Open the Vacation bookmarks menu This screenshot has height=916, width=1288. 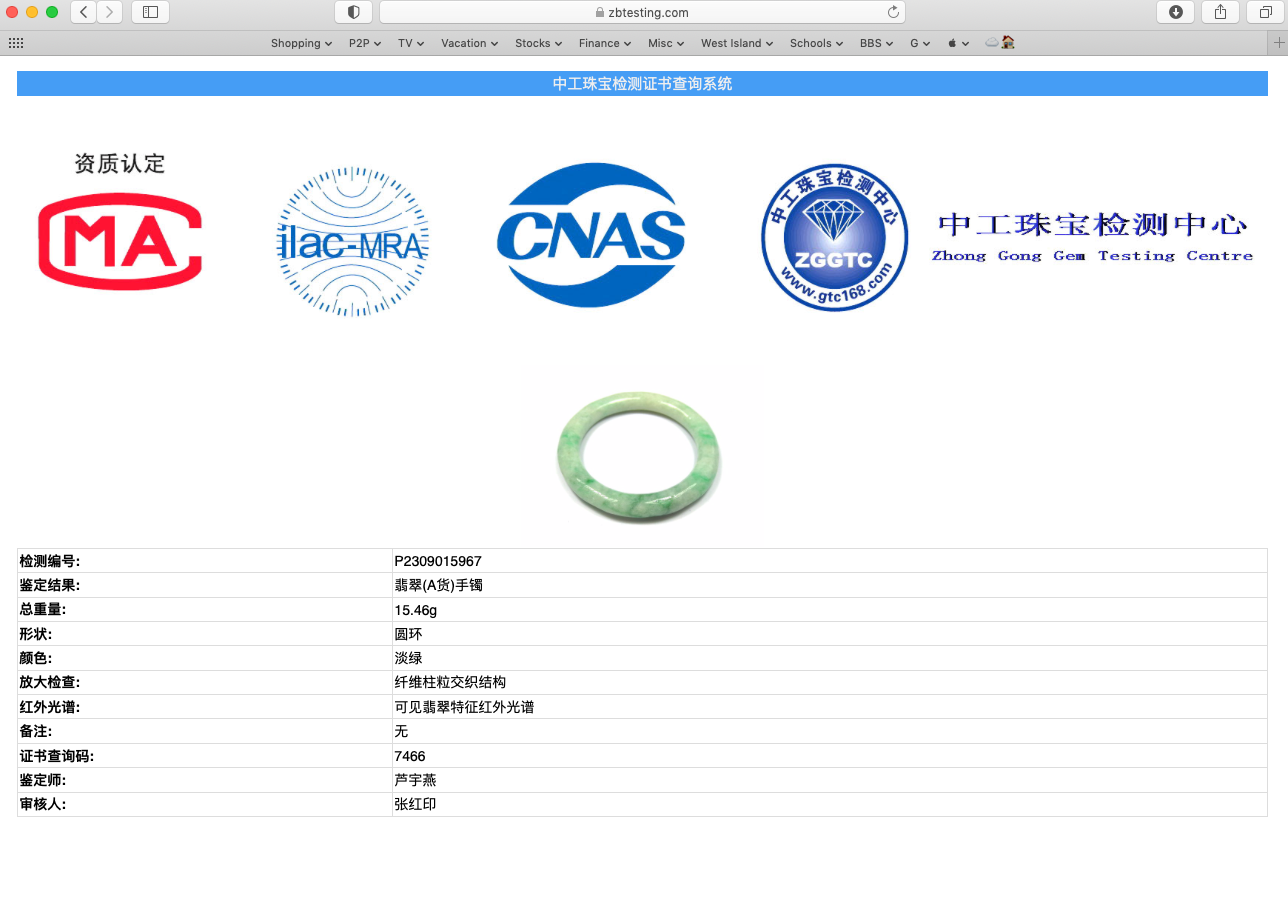[469, 43]
